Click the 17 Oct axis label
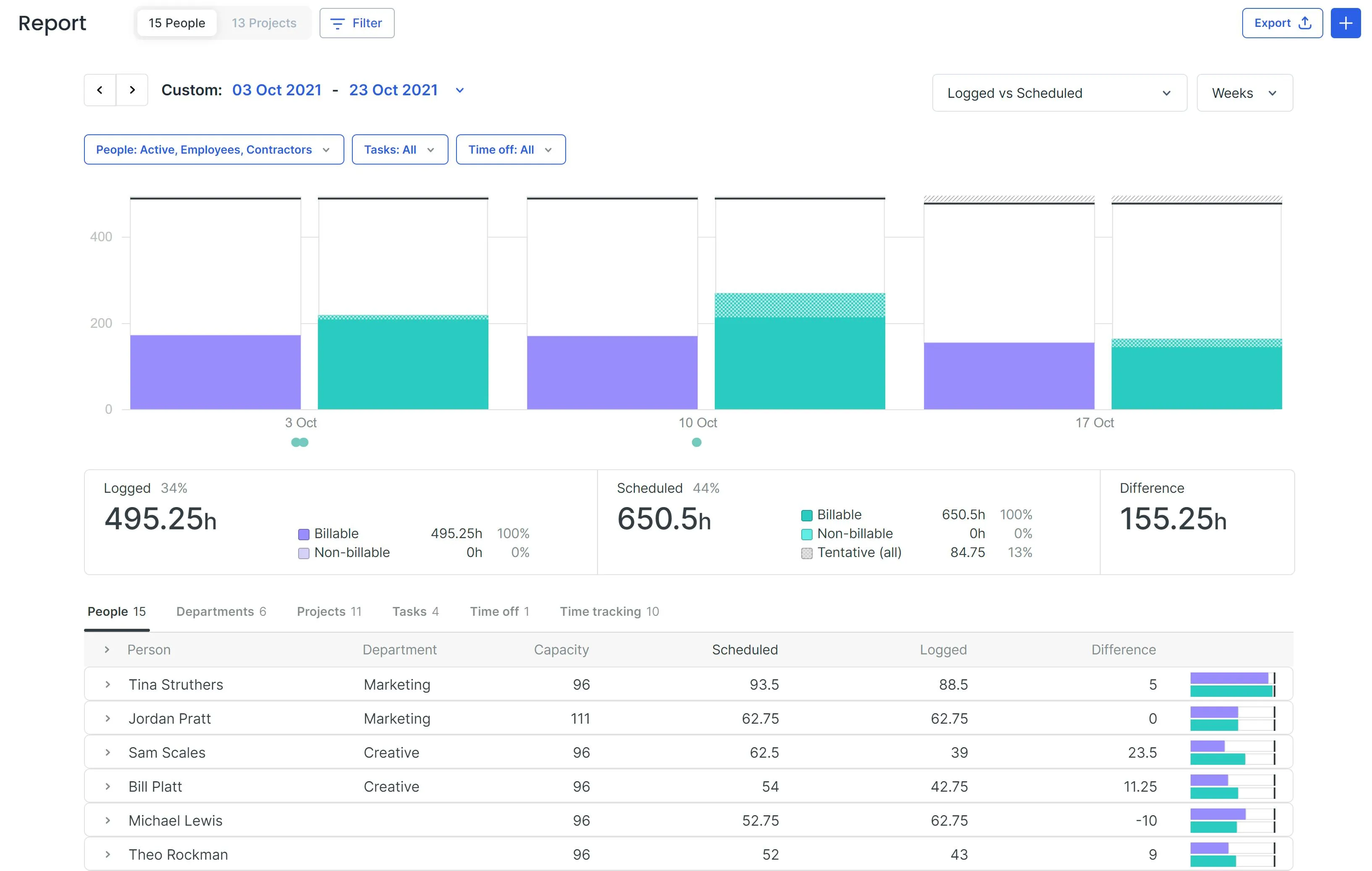Image resolution: width=1372 pixels, height=871 pixels. tap(1094, 423)
